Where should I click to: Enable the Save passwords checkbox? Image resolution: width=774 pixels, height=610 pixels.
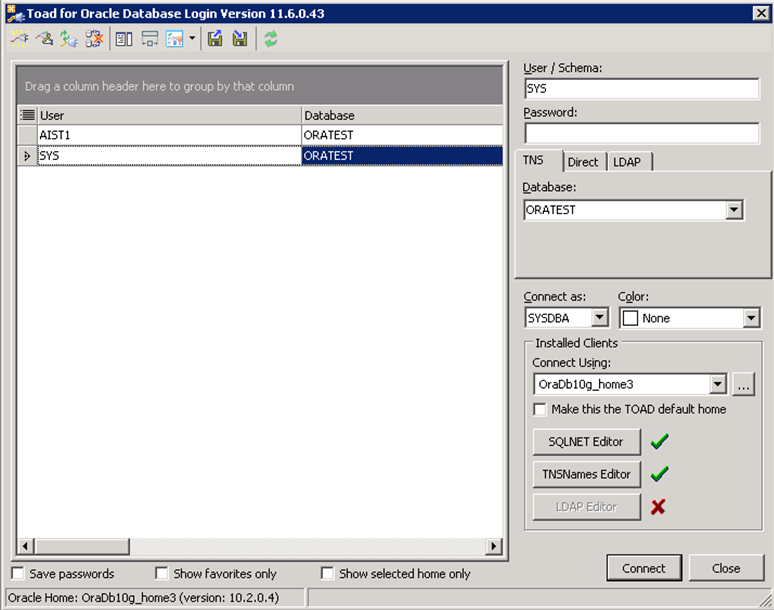pos(18,573)
